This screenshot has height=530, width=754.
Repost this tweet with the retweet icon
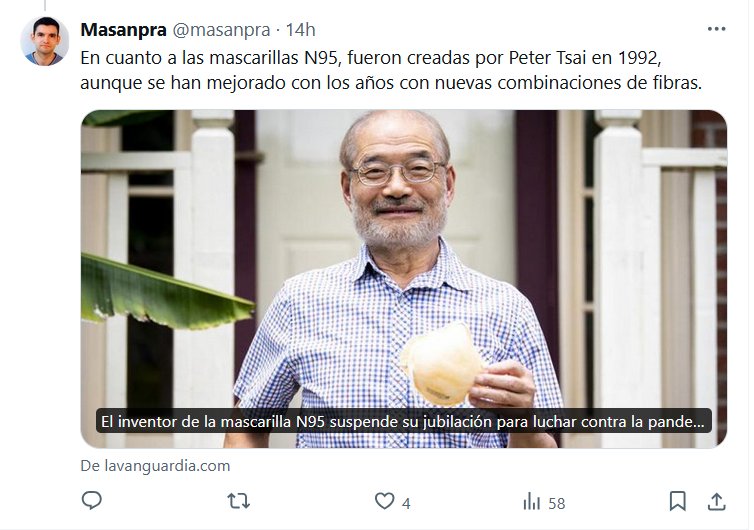[x=239, y=501]
